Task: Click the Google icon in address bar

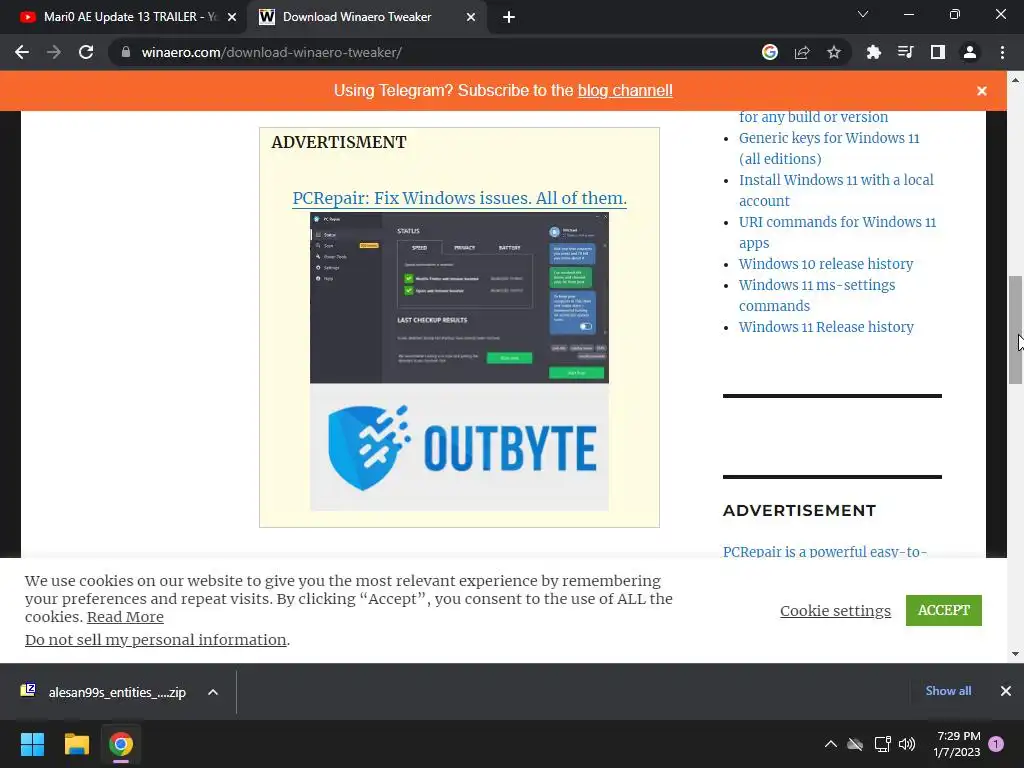Action: point(770,52)
